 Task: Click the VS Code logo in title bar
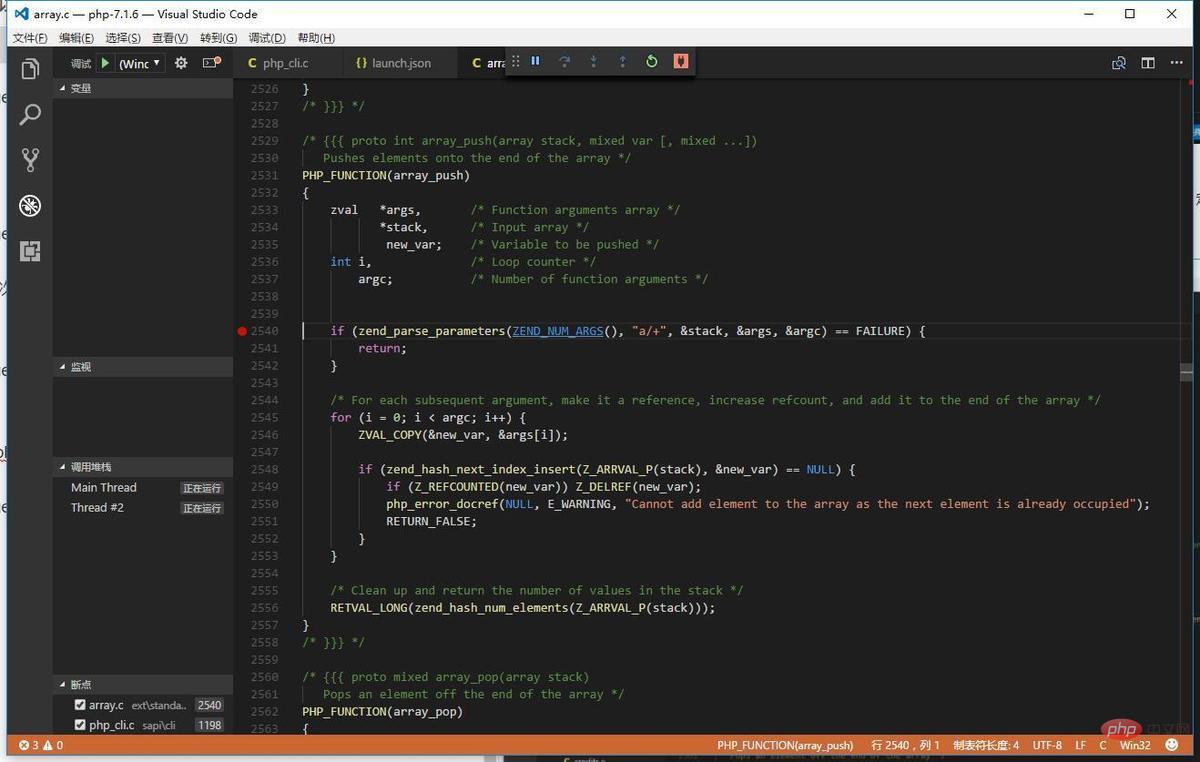click(21, 14)
